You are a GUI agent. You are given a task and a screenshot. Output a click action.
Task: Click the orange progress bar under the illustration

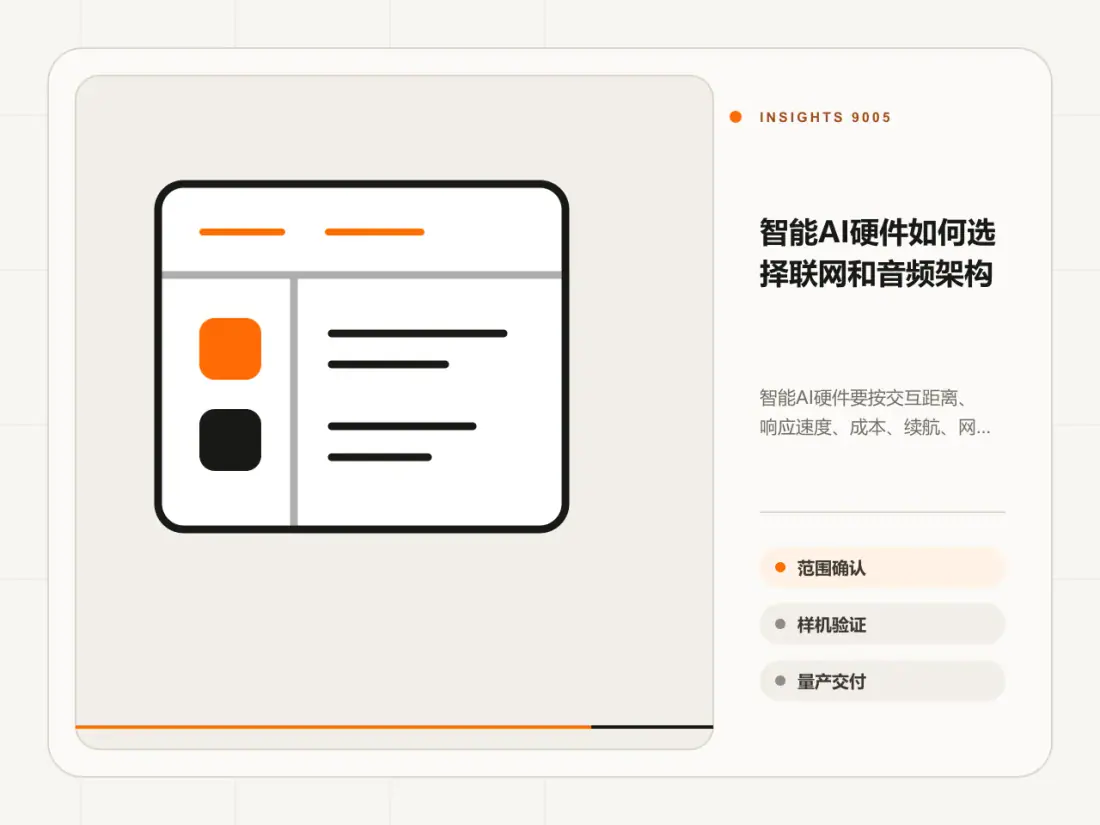point(333,727)
